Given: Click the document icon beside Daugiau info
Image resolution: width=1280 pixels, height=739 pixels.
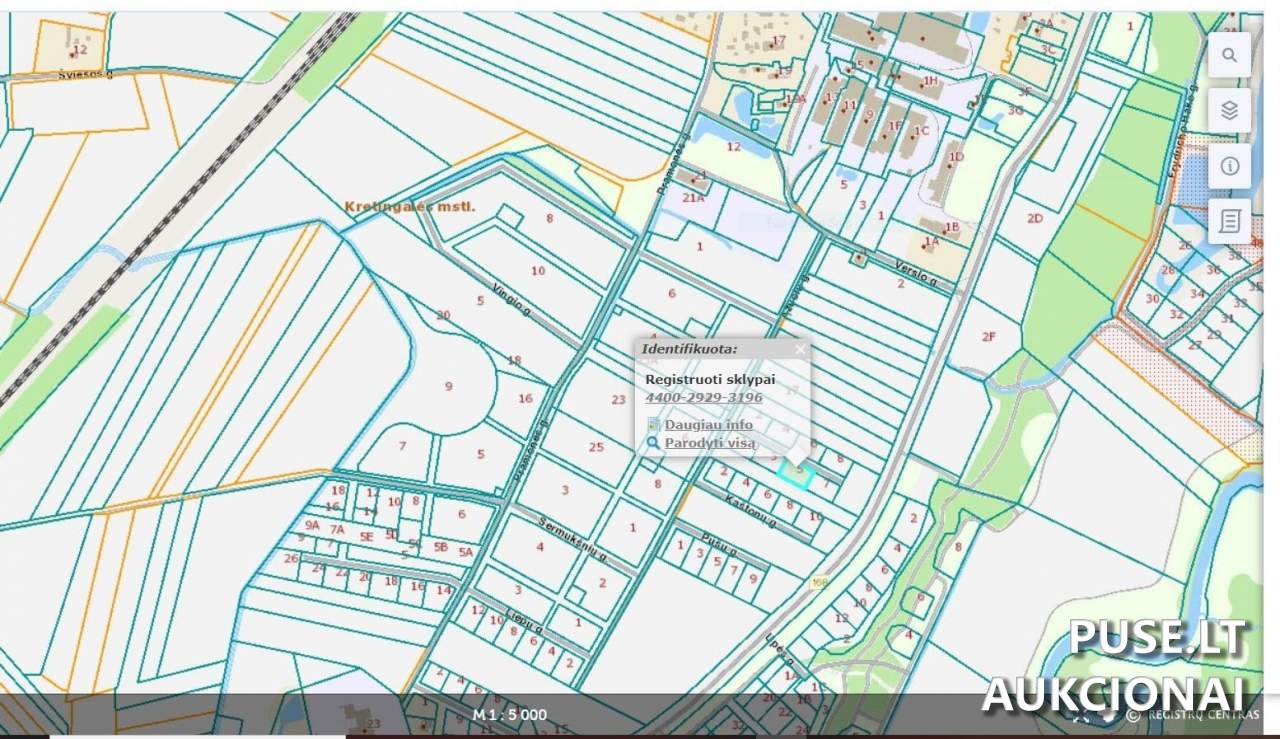Looking at the screenshot, I should (x=654, y=425).
